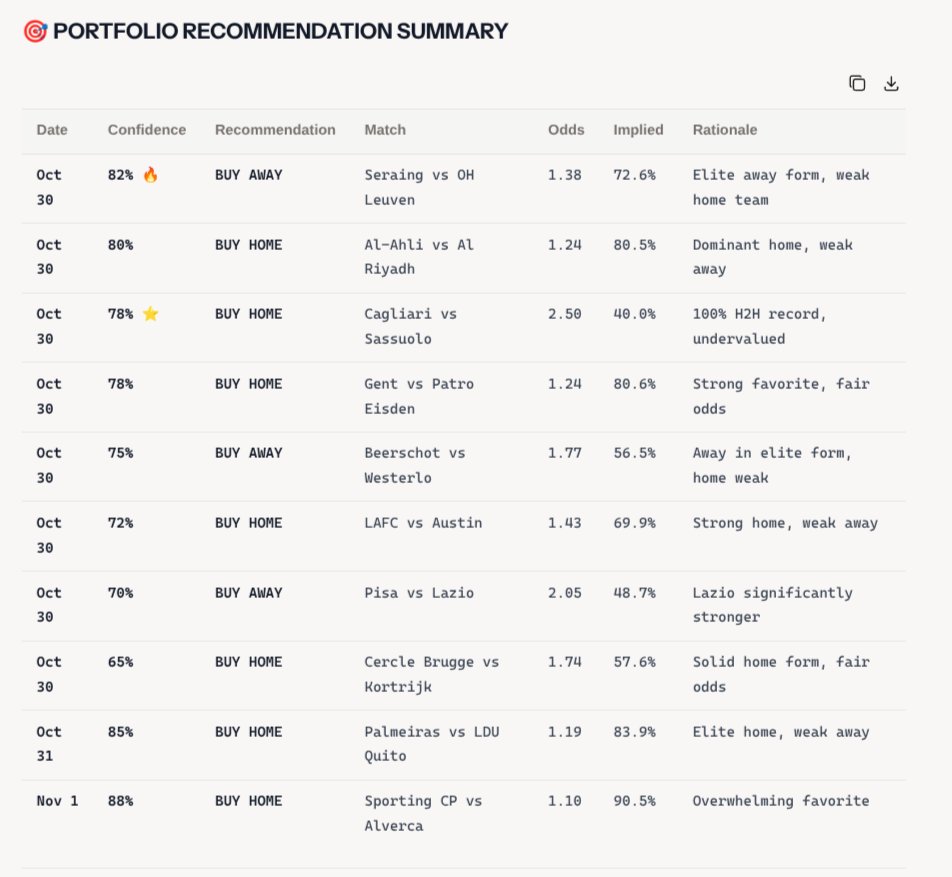The width and height of the screenshot is (952, 877).
Task: Click the Portfolio Recommendation Summary title
Action: (280, 30)
